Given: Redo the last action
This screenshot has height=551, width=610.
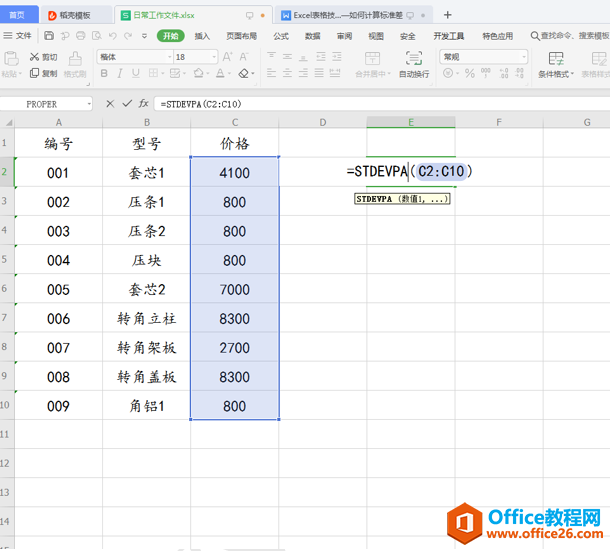Looking at the screenshot, I should [128, 36].
